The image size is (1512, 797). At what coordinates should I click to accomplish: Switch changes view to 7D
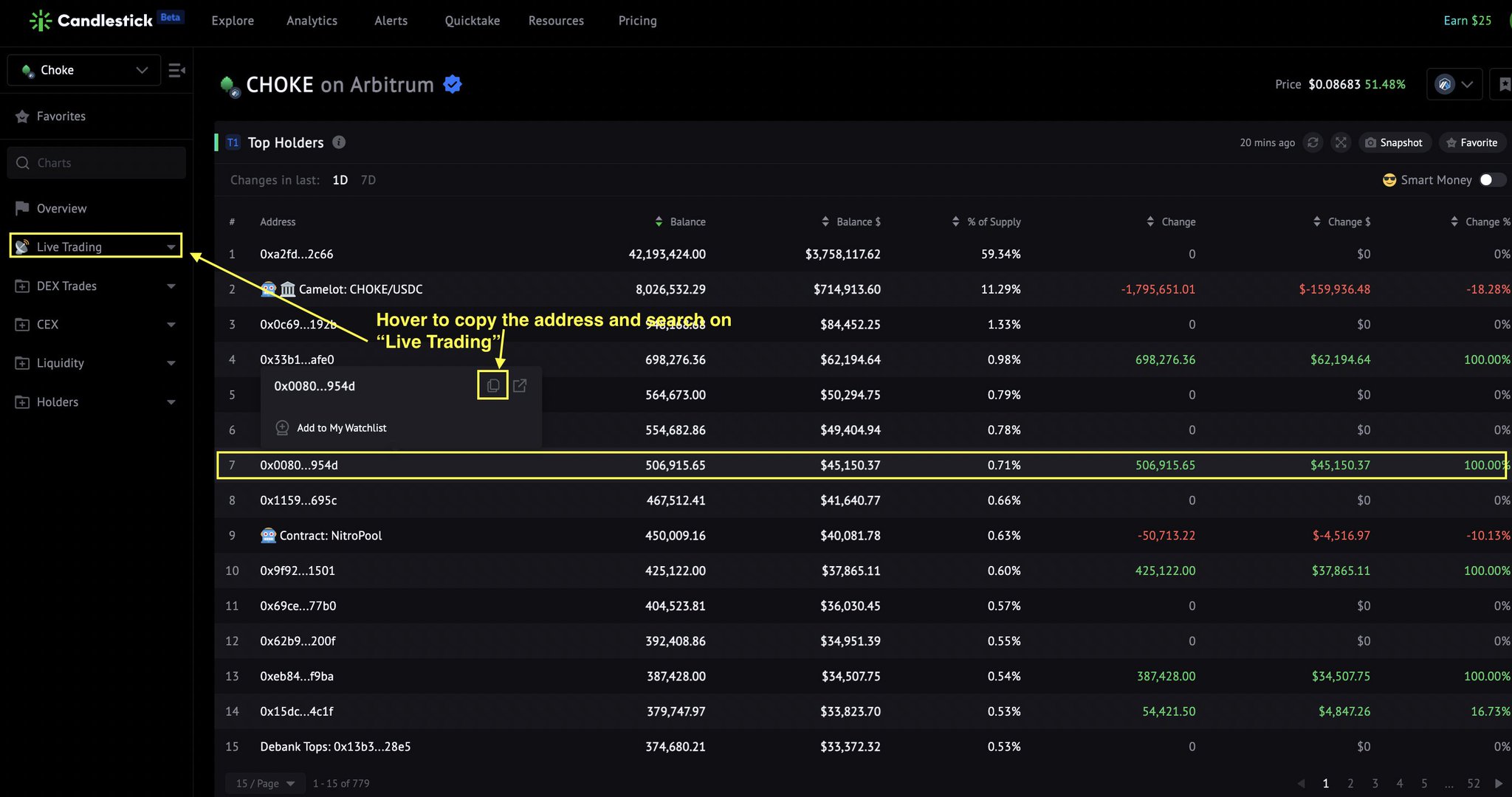tap(368, 179)
